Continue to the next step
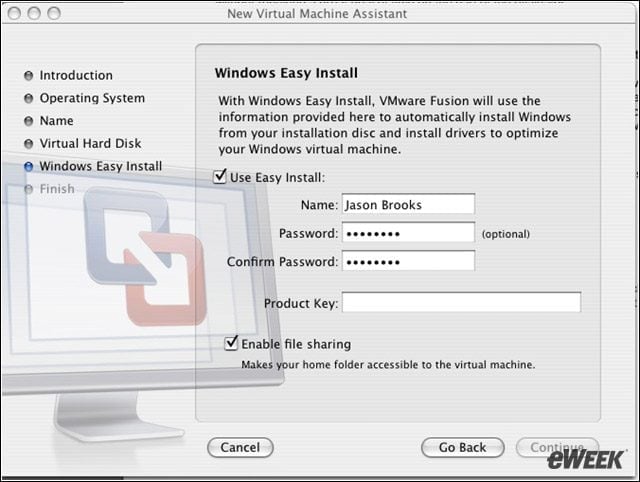 tap(557, 447)
